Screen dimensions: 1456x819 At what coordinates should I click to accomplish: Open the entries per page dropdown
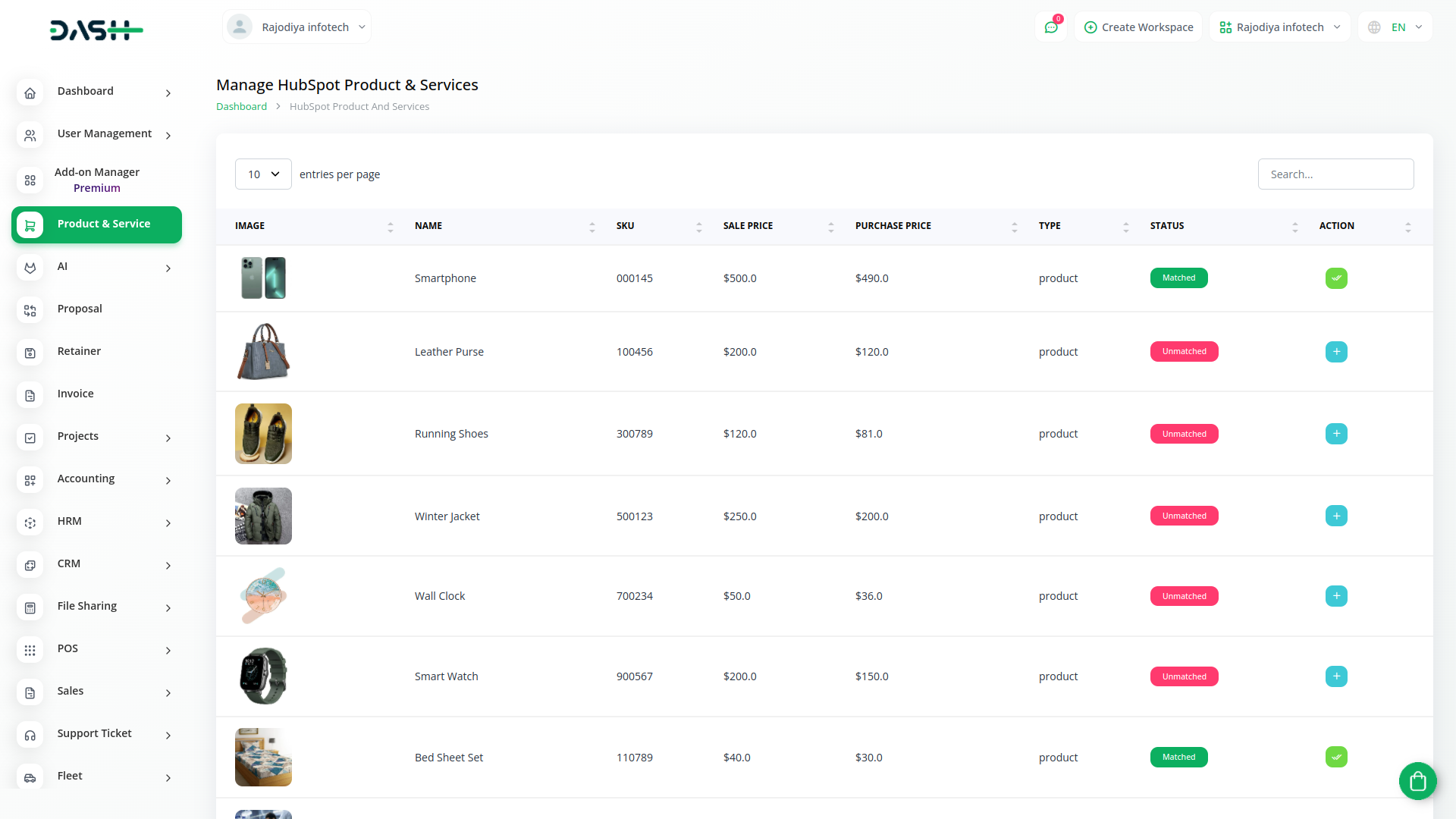(263, 174)
